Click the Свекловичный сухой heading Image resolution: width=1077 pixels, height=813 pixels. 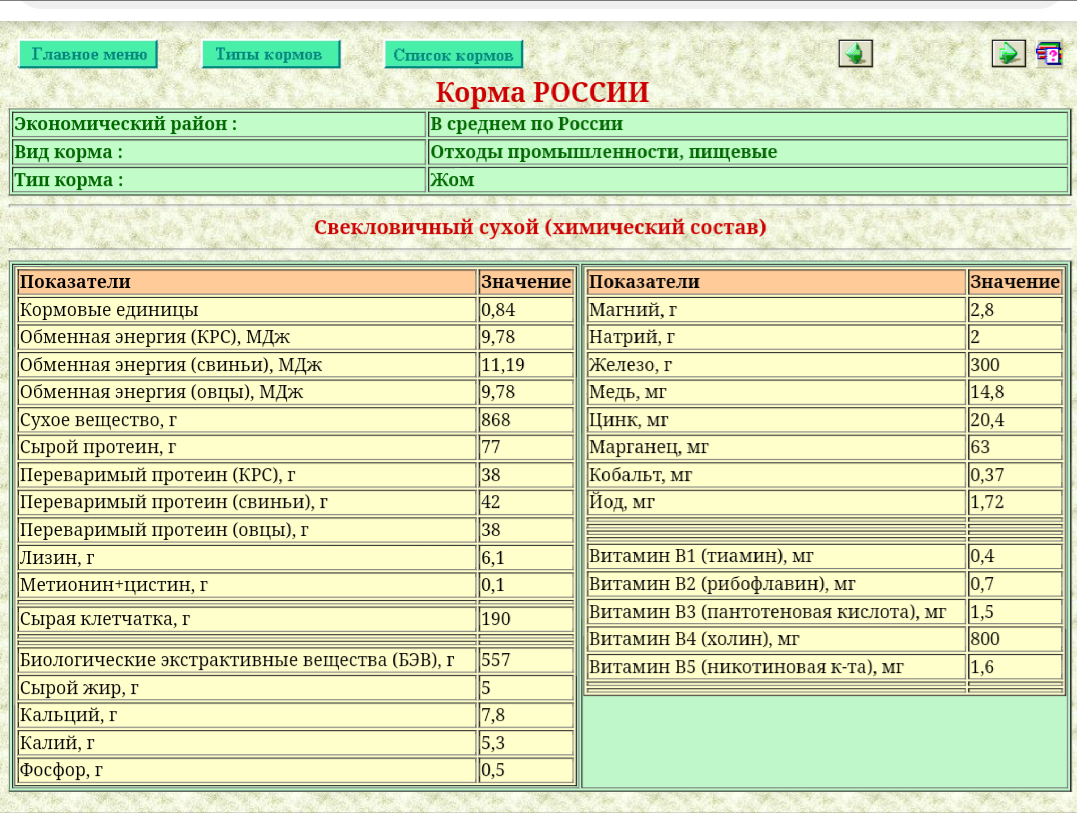pos(540,227)
